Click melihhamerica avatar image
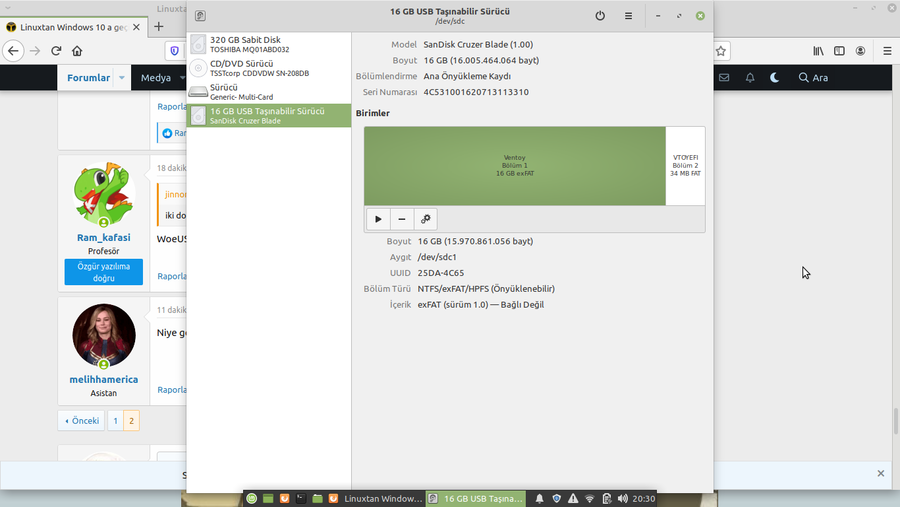 [x=104, y=336]
